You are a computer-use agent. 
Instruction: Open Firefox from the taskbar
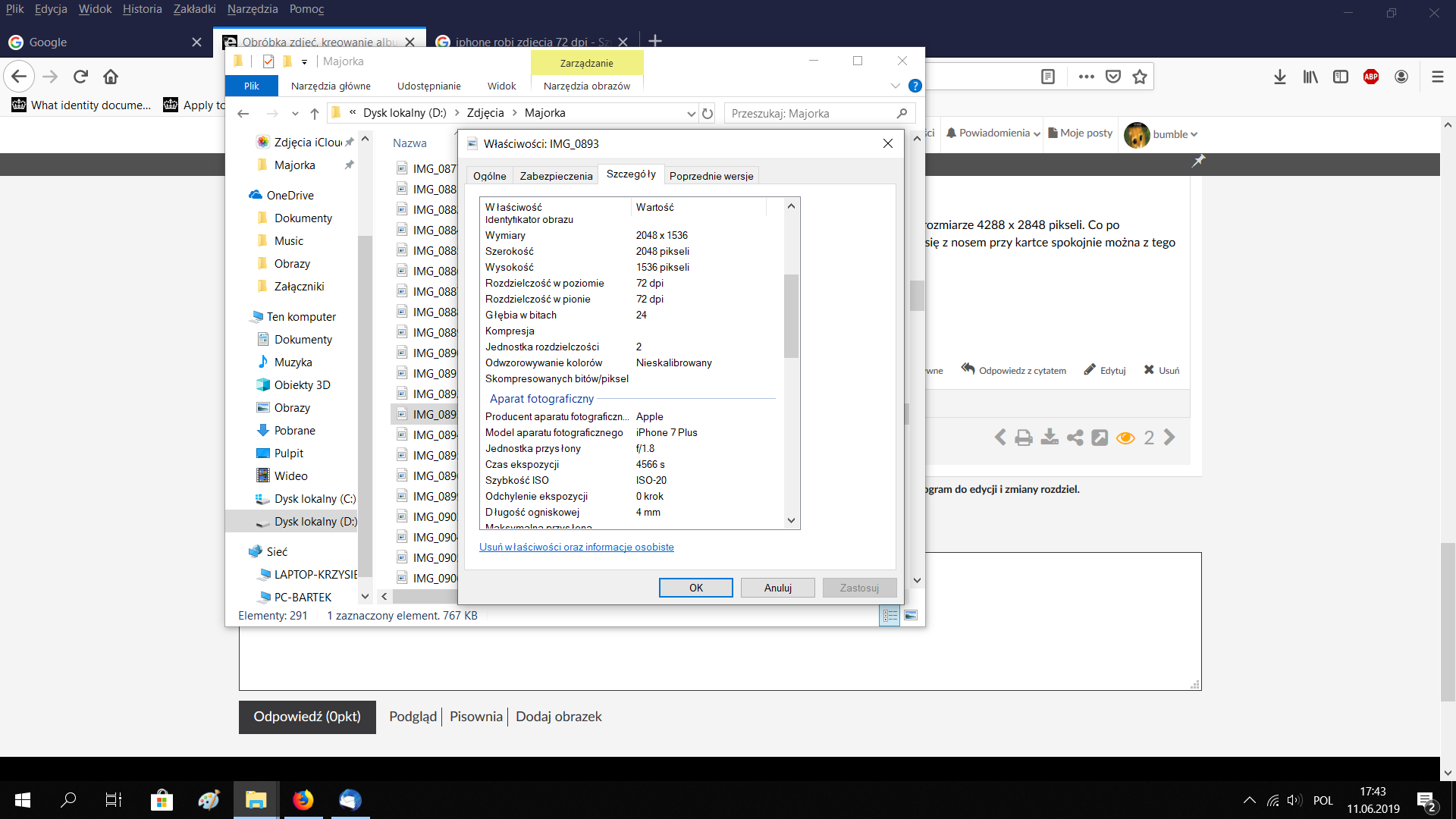tap(303, 800)
